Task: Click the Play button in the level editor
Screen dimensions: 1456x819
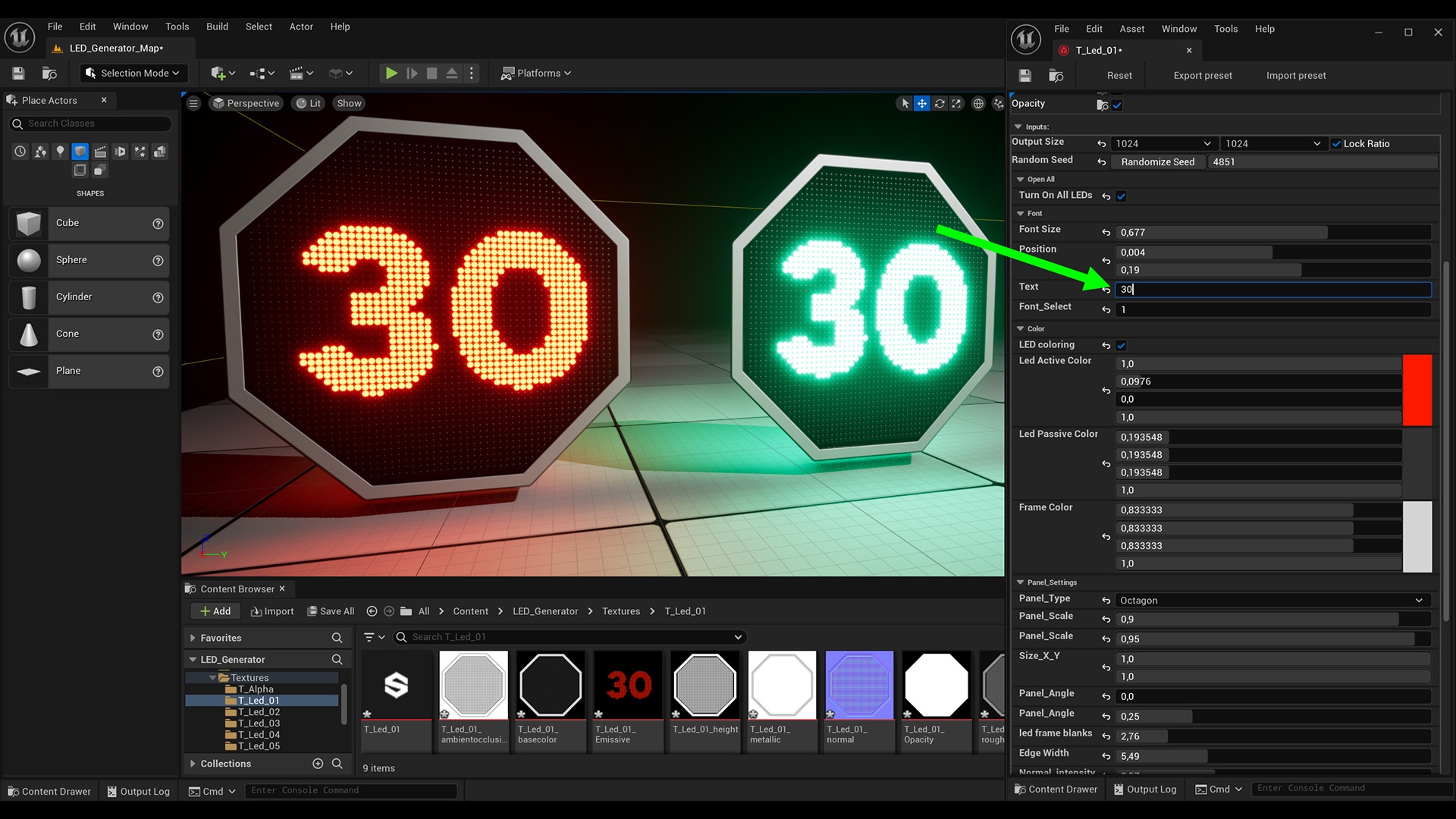Action: click(391, 73)
